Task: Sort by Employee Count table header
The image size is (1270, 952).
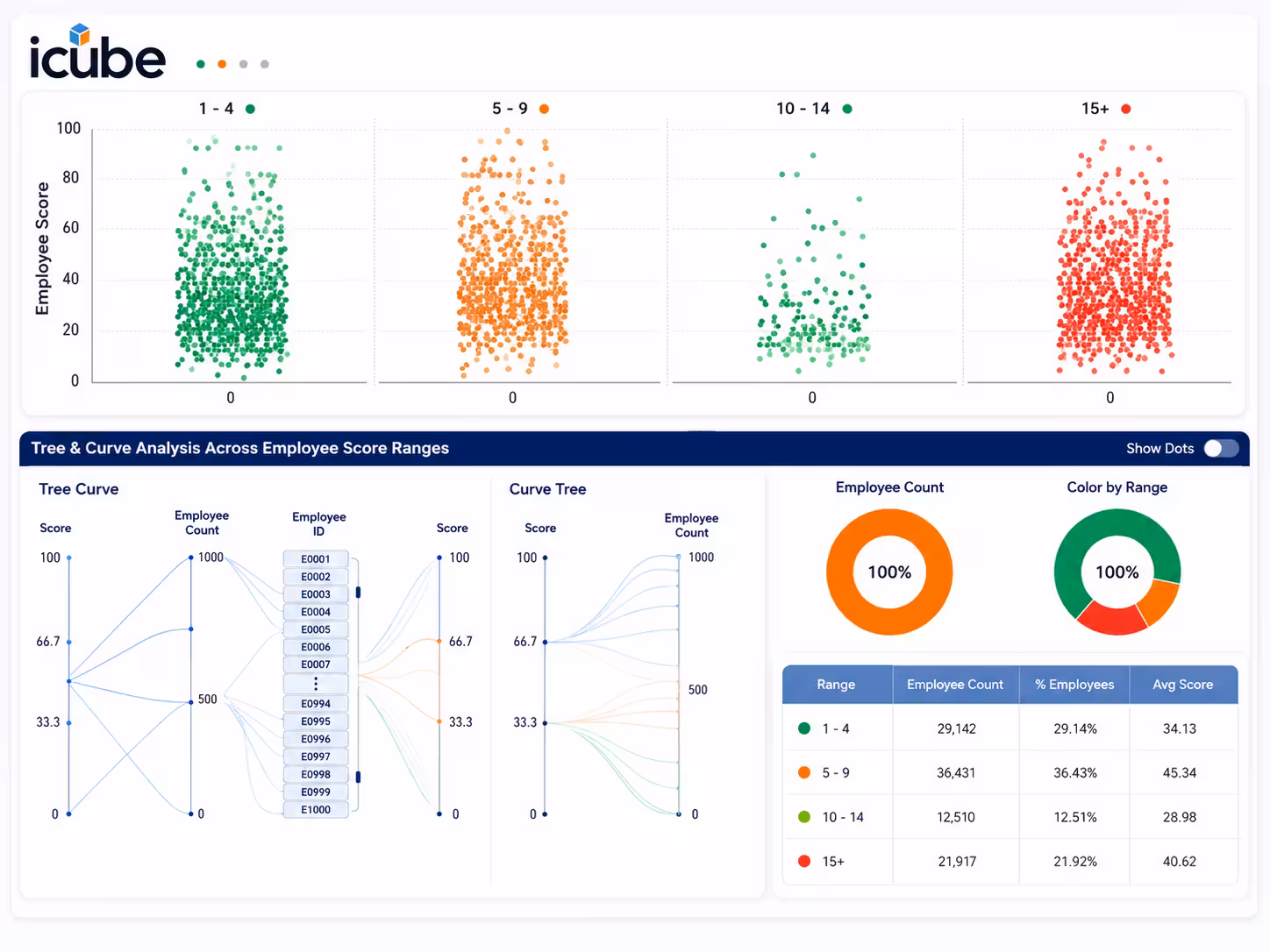Action: click(955, 685)
